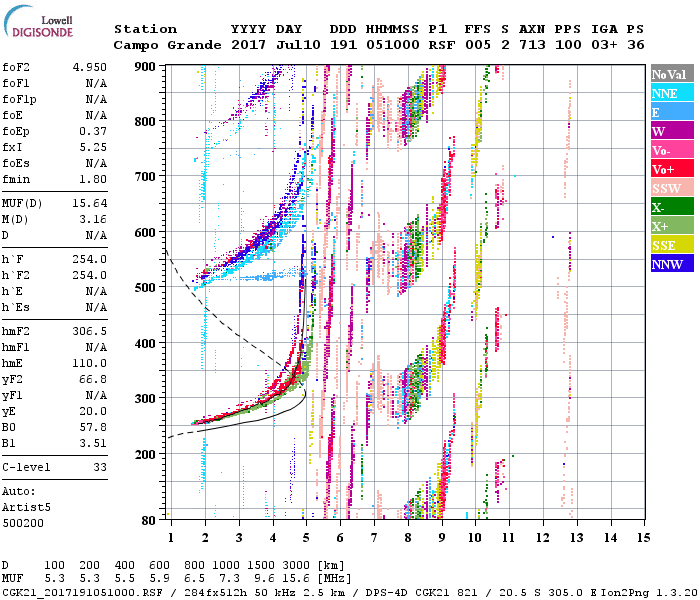Click the fxI value 5.25
Viewport: 700px width, 600px height.
pos(93,148)
